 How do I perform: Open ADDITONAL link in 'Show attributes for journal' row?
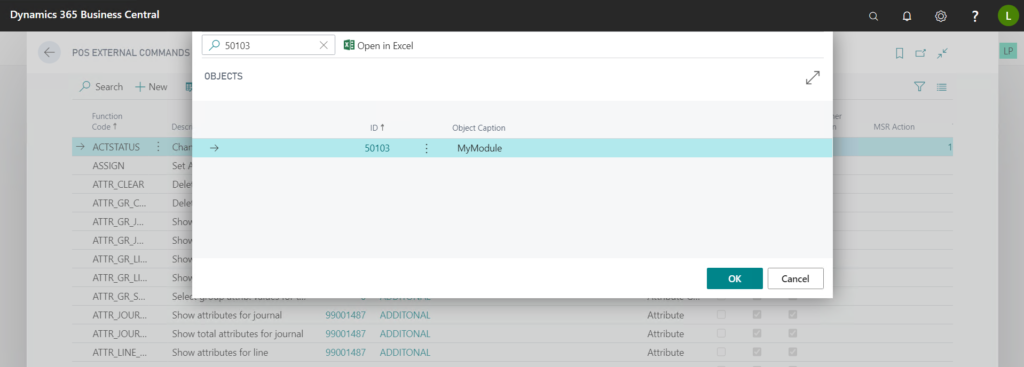pyautogui.click(x=405, y=315)
